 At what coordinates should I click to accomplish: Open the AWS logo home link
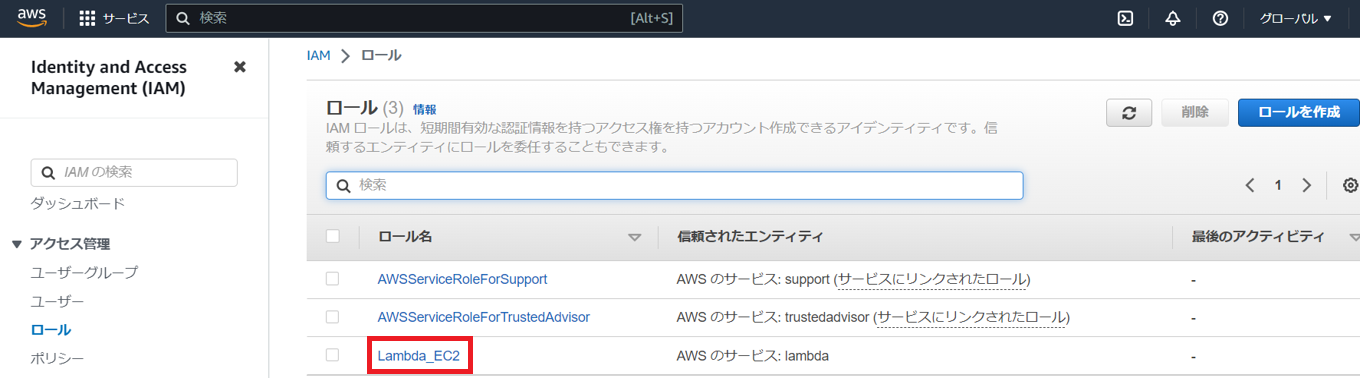click(x=32, y=18)
